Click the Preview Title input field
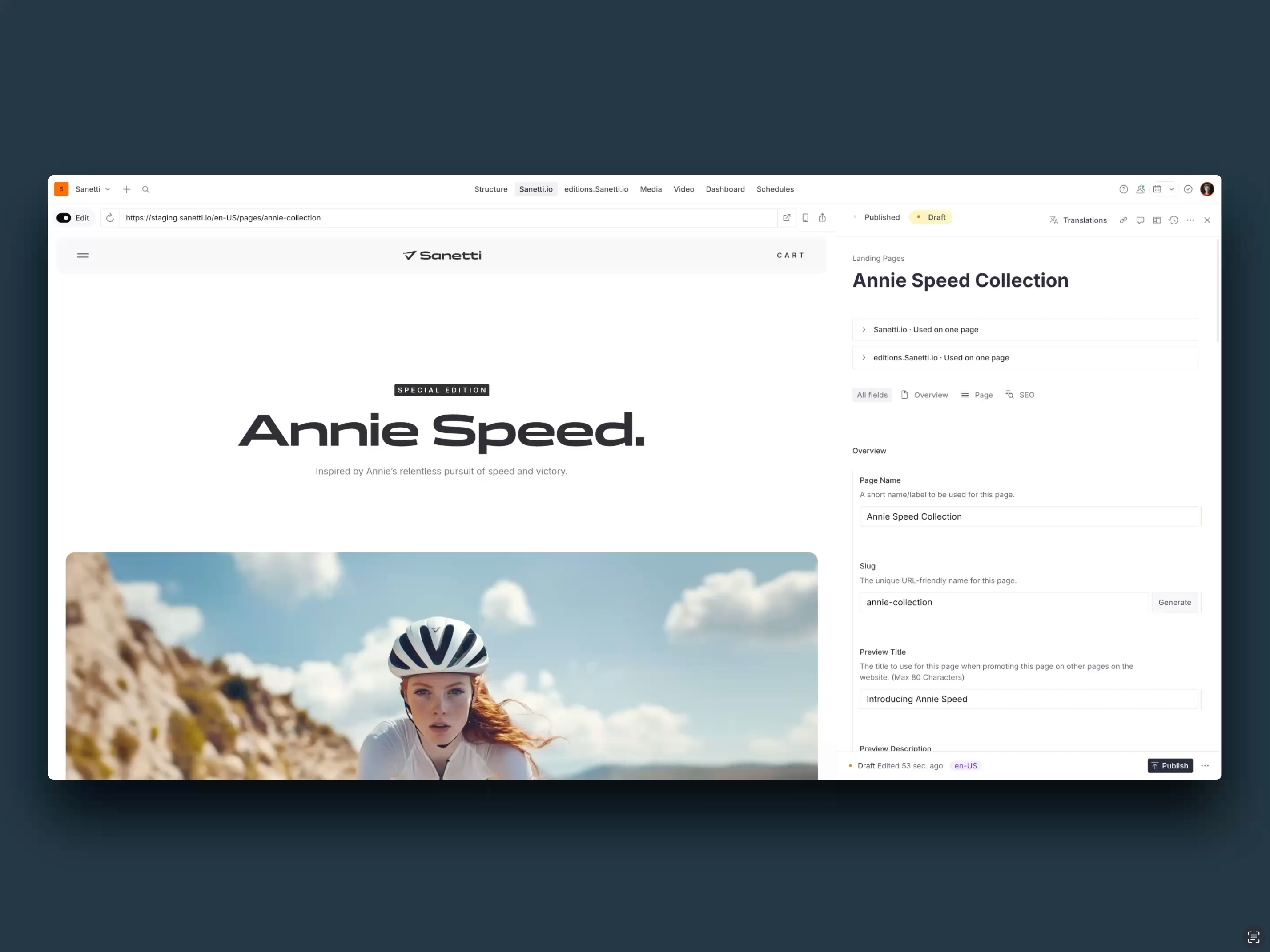 coord(1029,699)
